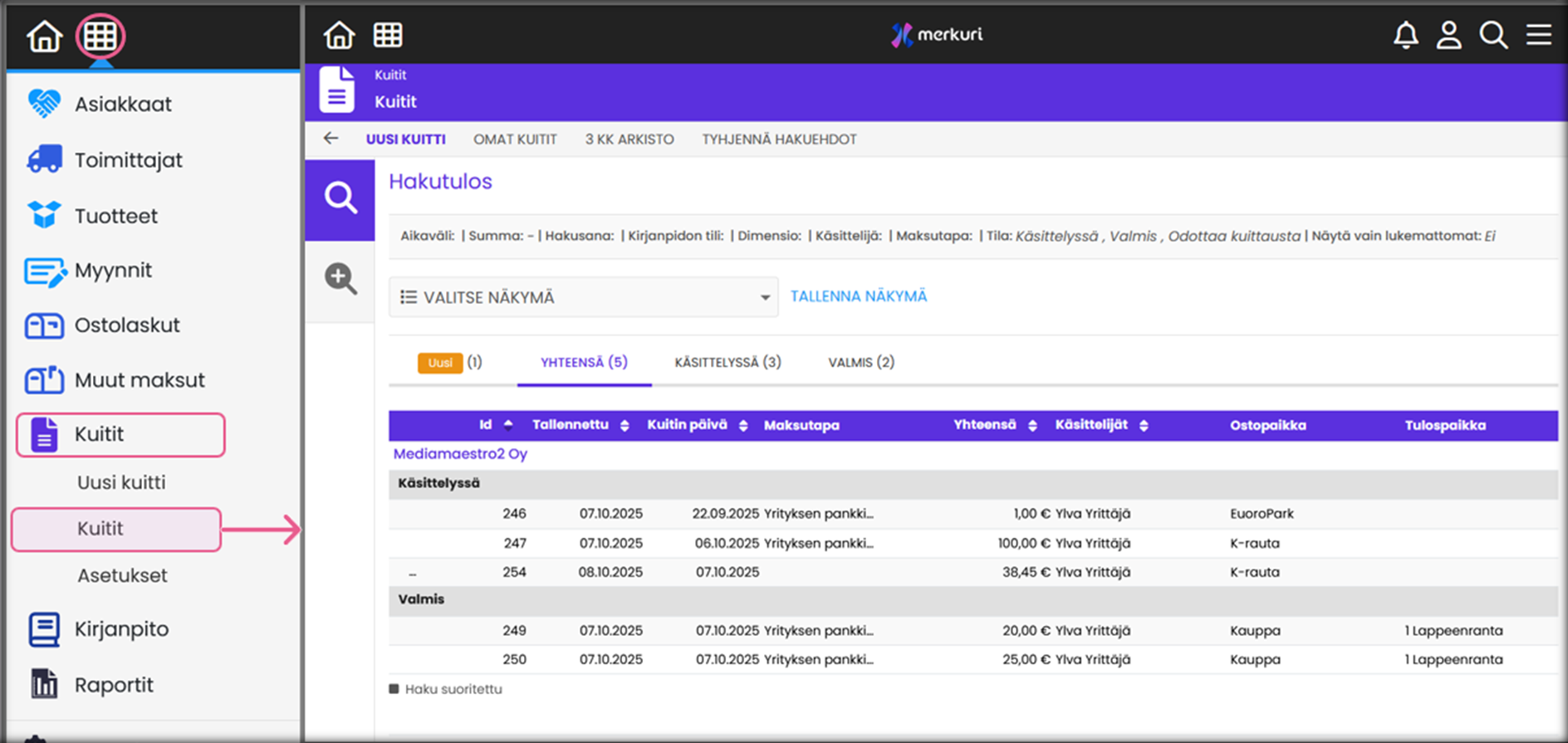Open the search magnifier in top bar
Screen dimensions: 1568x743
[1493, 35]
